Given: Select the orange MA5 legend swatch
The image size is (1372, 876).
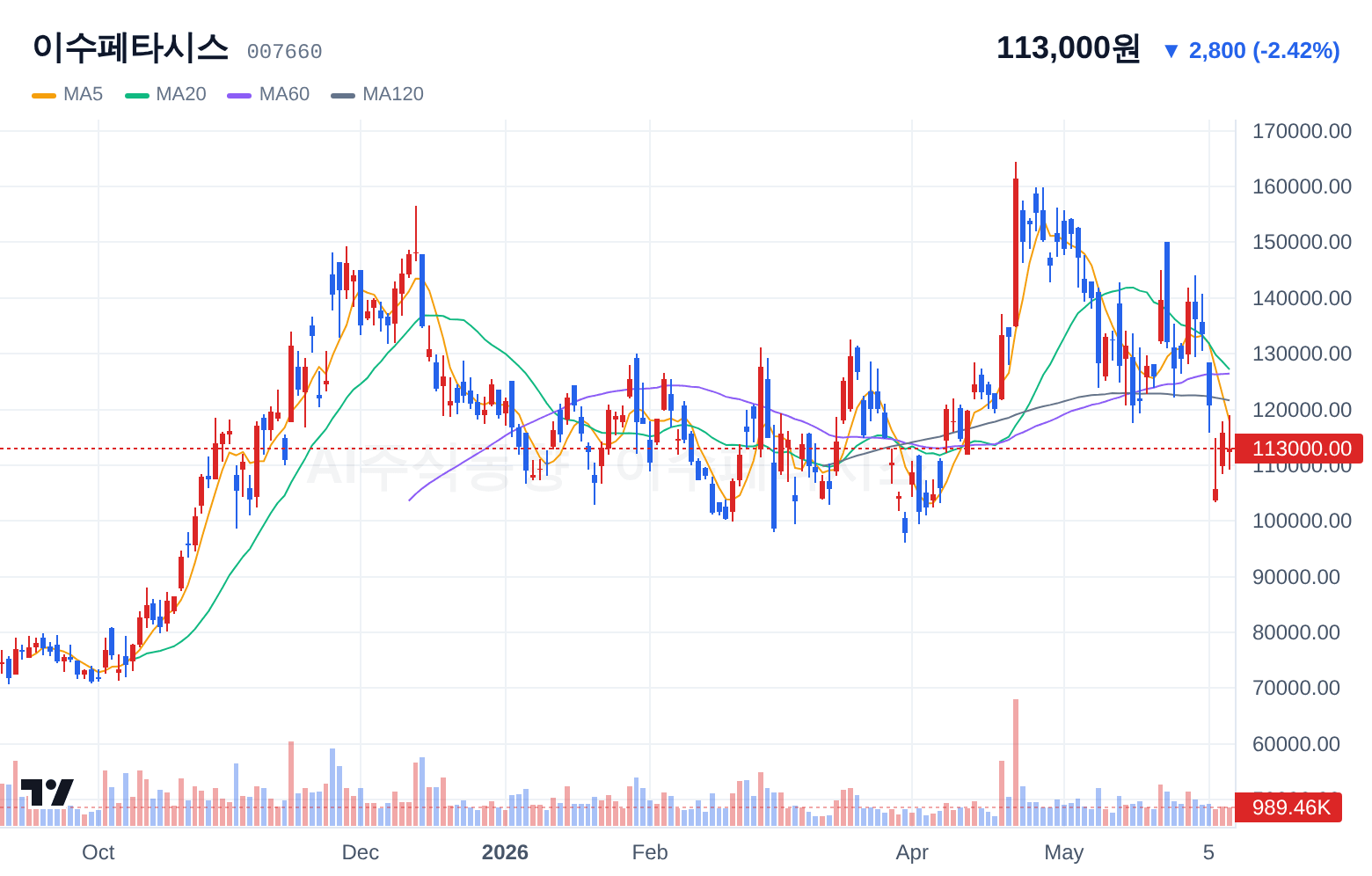Looking at the screenshot, I should click(44, 95).
